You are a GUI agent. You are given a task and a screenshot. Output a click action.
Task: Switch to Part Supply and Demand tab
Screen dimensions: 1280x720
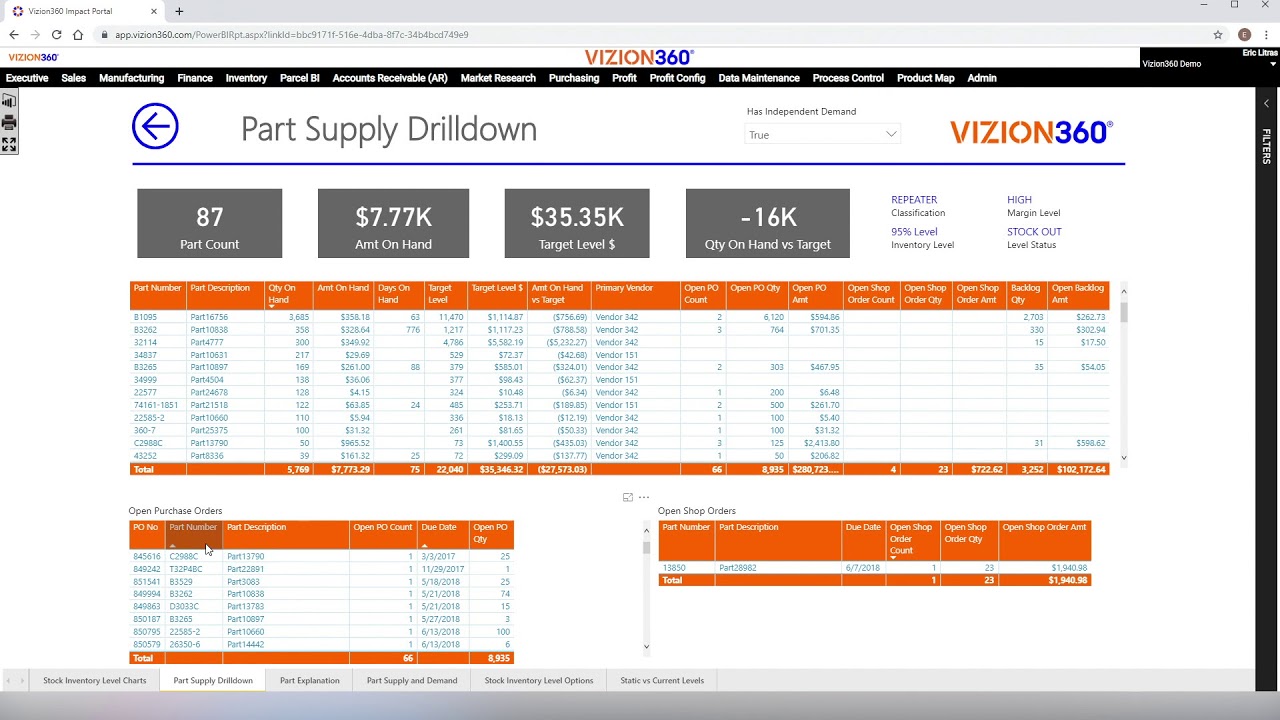(412, 680)
